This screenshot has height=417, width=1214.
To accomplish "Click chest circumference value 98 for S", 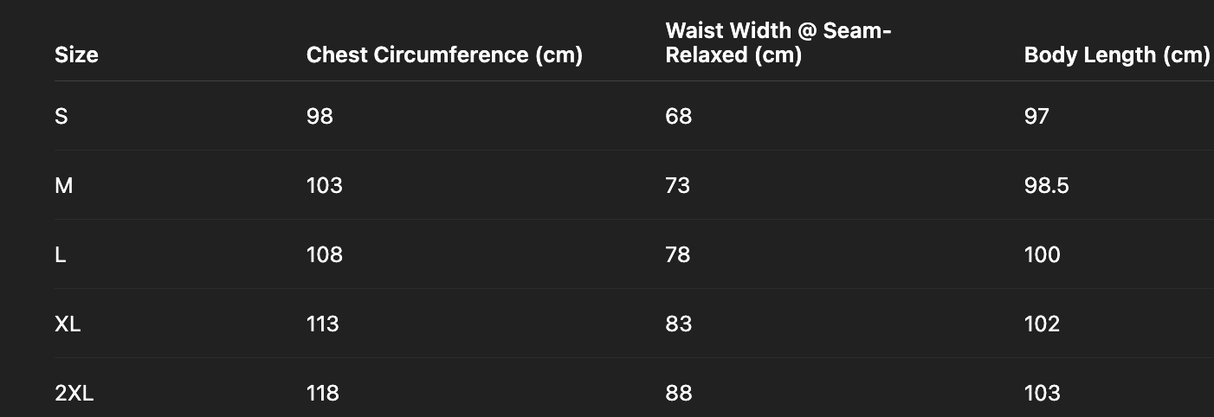I will [320, 116].
